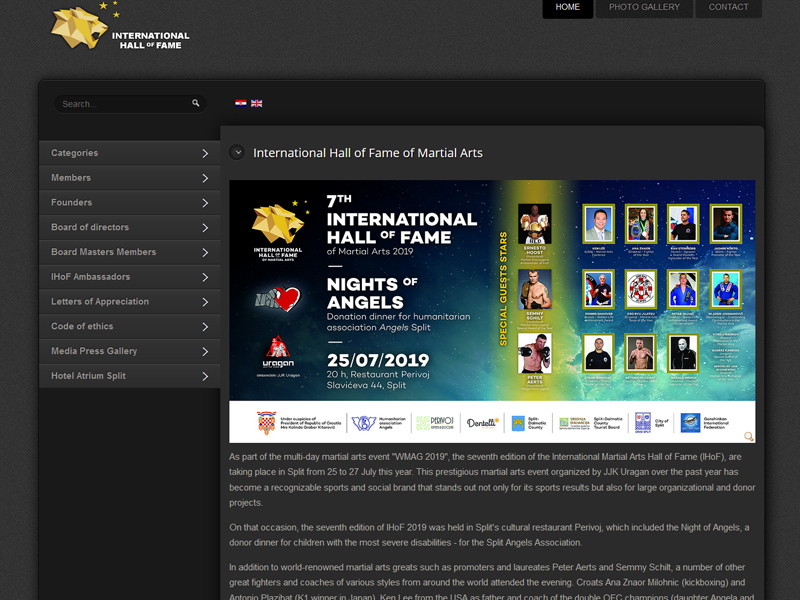This screenshot has width=800, height=600.
Task: Open the IHoF Ambassadors item
Action: [x=91, y=277]
